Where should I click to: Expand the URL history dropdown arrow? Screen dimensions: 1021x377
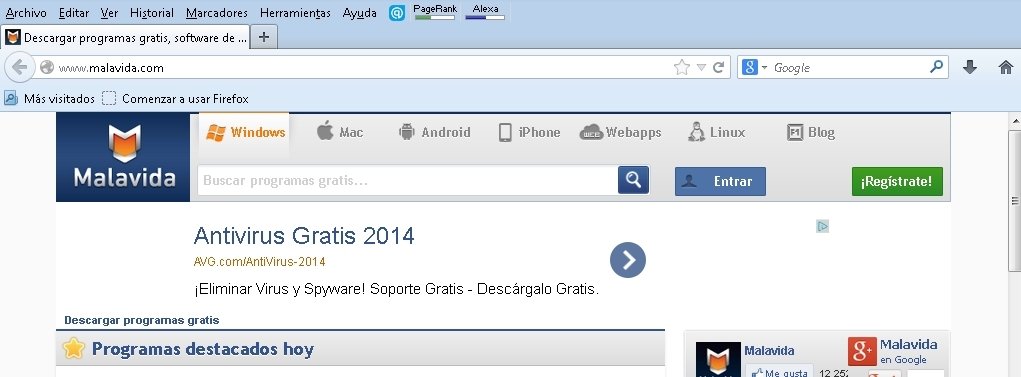[x=701, y=67]
